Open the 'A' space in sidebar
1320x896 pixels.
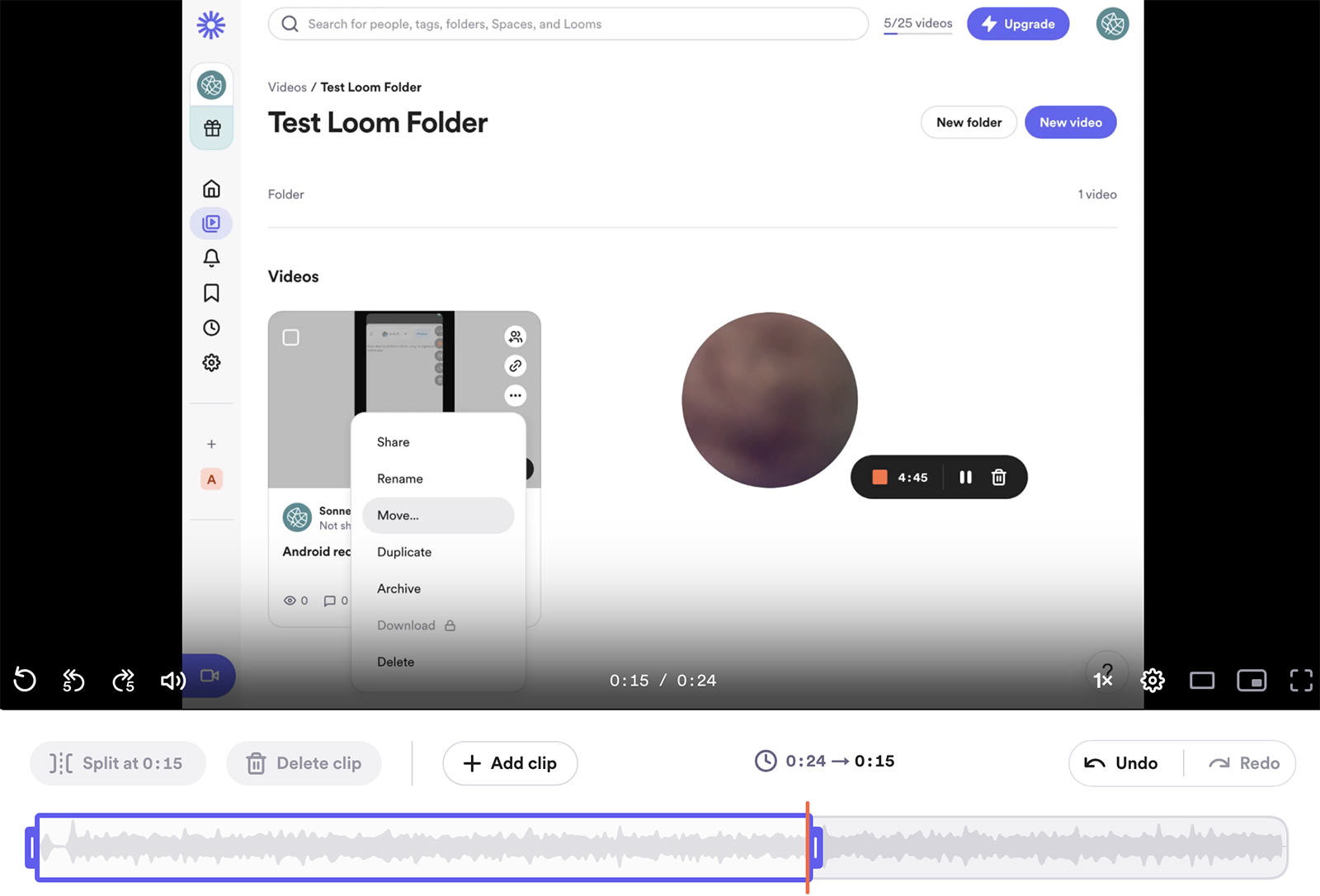coord(211,479)
